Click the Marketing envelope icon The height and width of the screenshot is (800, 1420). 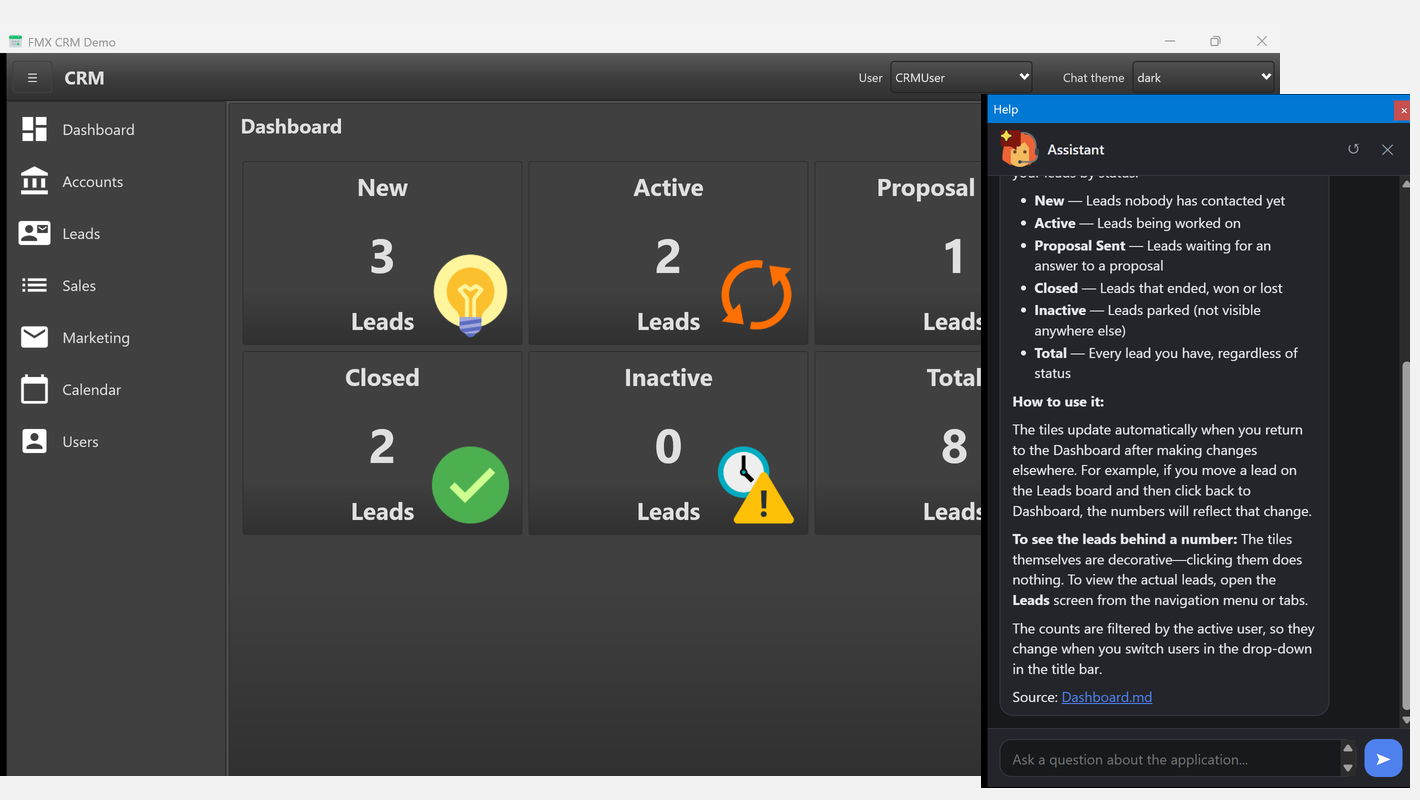[x=34, y=337]
